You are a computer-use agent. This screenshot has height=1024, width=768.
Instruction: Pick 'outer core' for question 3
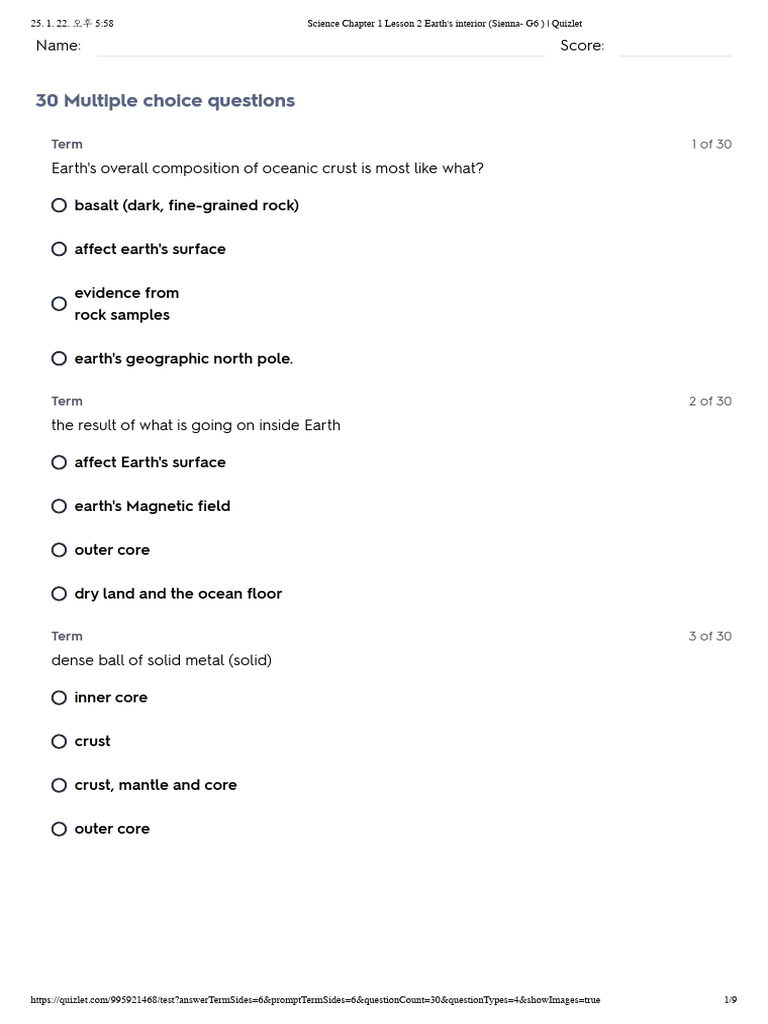tap(59, 829)
